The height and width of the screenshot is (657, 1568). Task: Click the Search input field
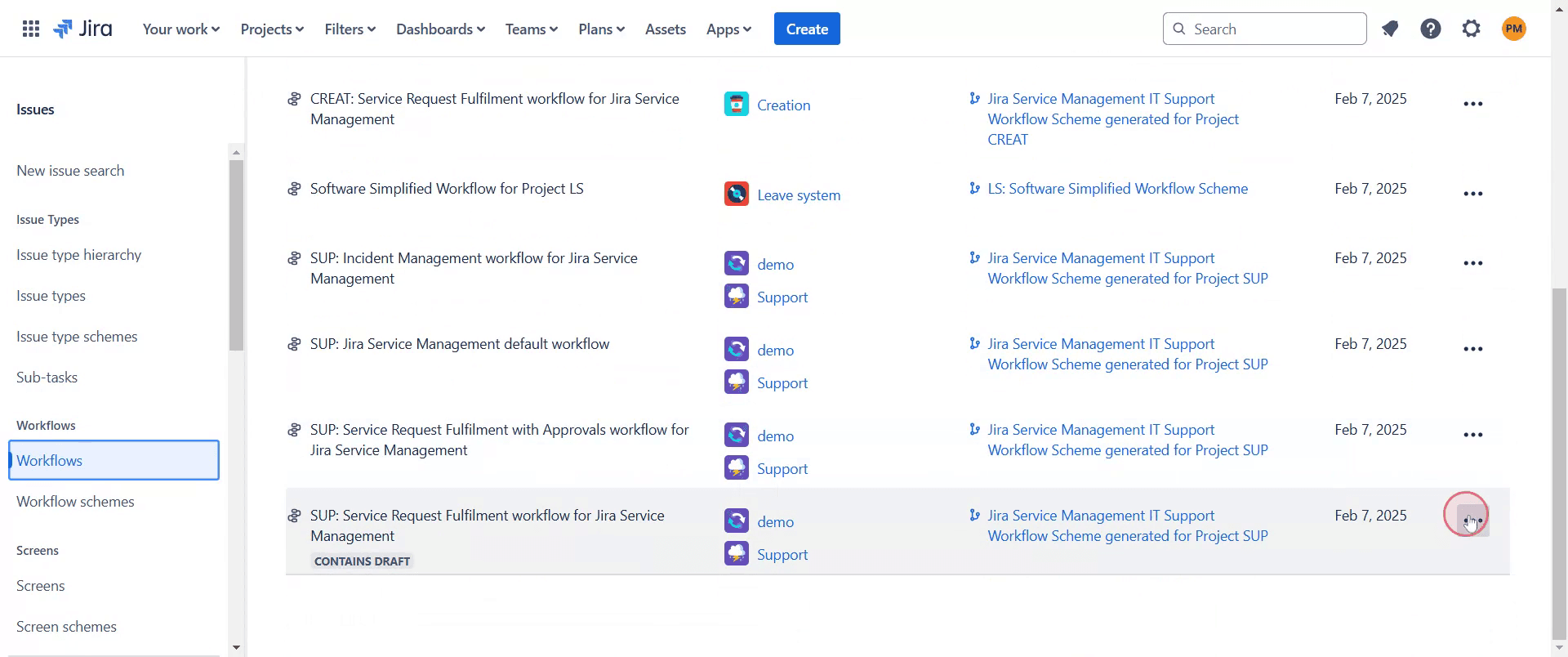click(x=1264, y=29)
